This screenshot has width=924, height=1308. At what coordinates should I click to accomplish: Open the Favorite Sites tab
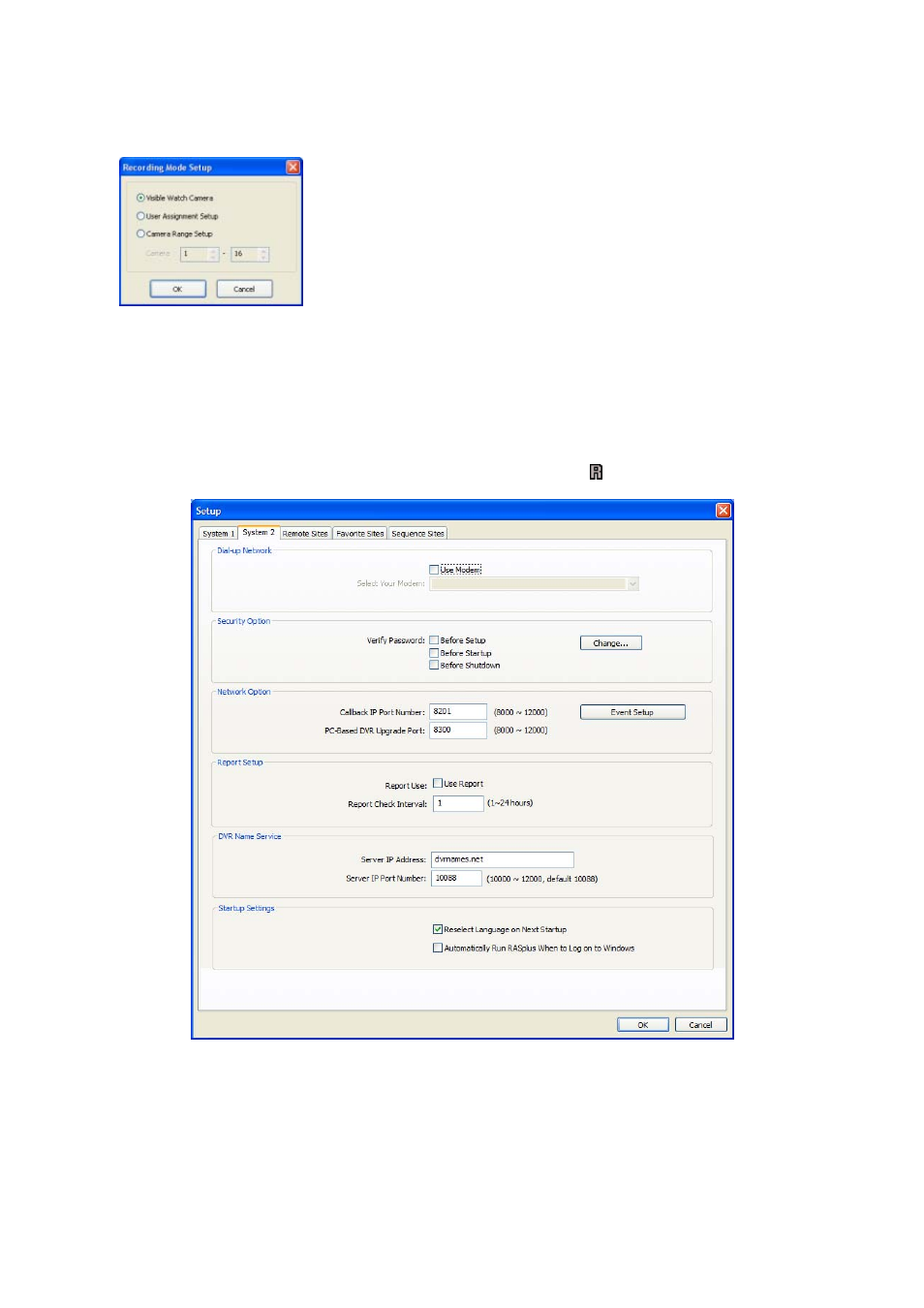coord(359,534)
